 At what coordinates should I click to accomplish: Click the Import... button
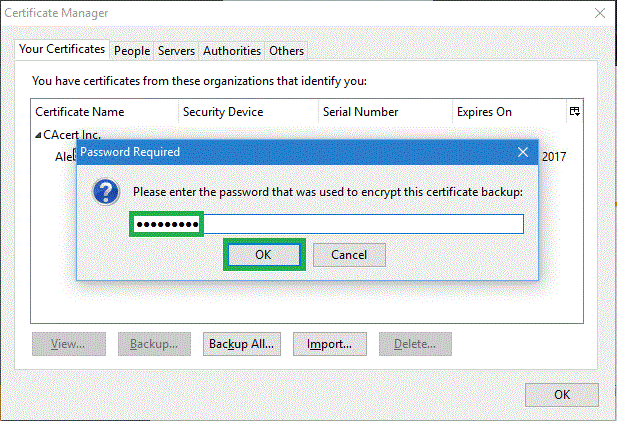tap(329, 344)
